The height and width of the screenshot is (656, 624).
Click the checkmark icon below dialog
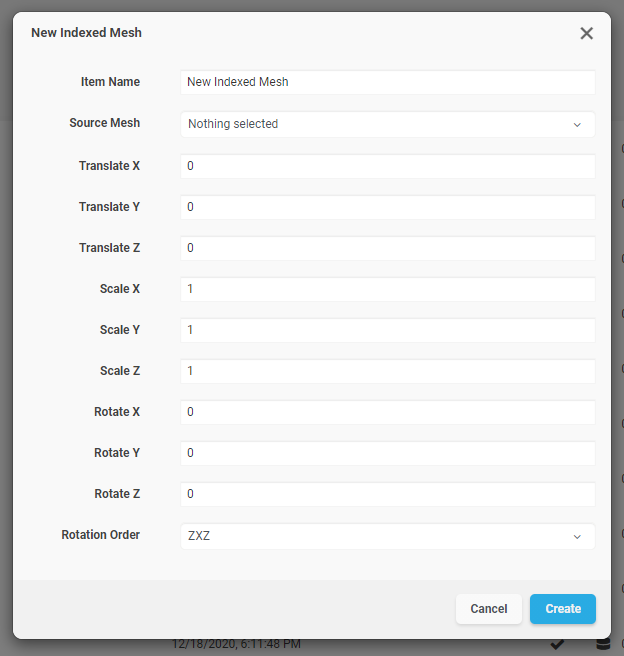coord(557,644)
